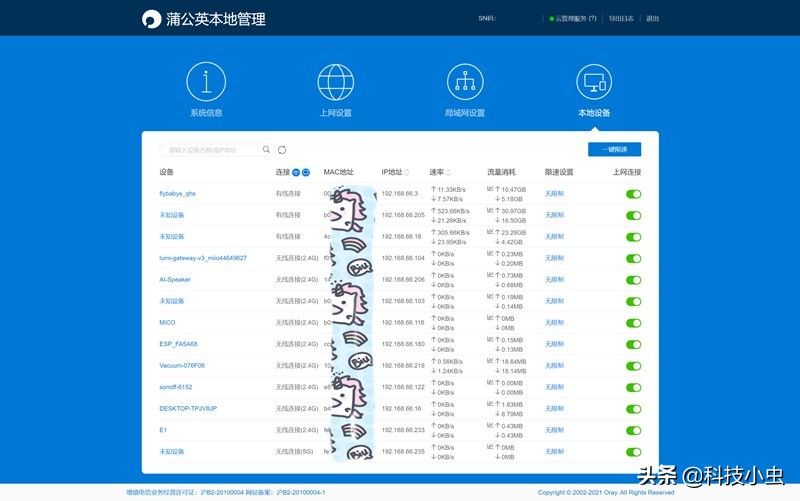This screenshot has height=501, width=800.
Task: Select the 本地设备 devices icon
Action: pyautogui.click(x=593, y=81)
